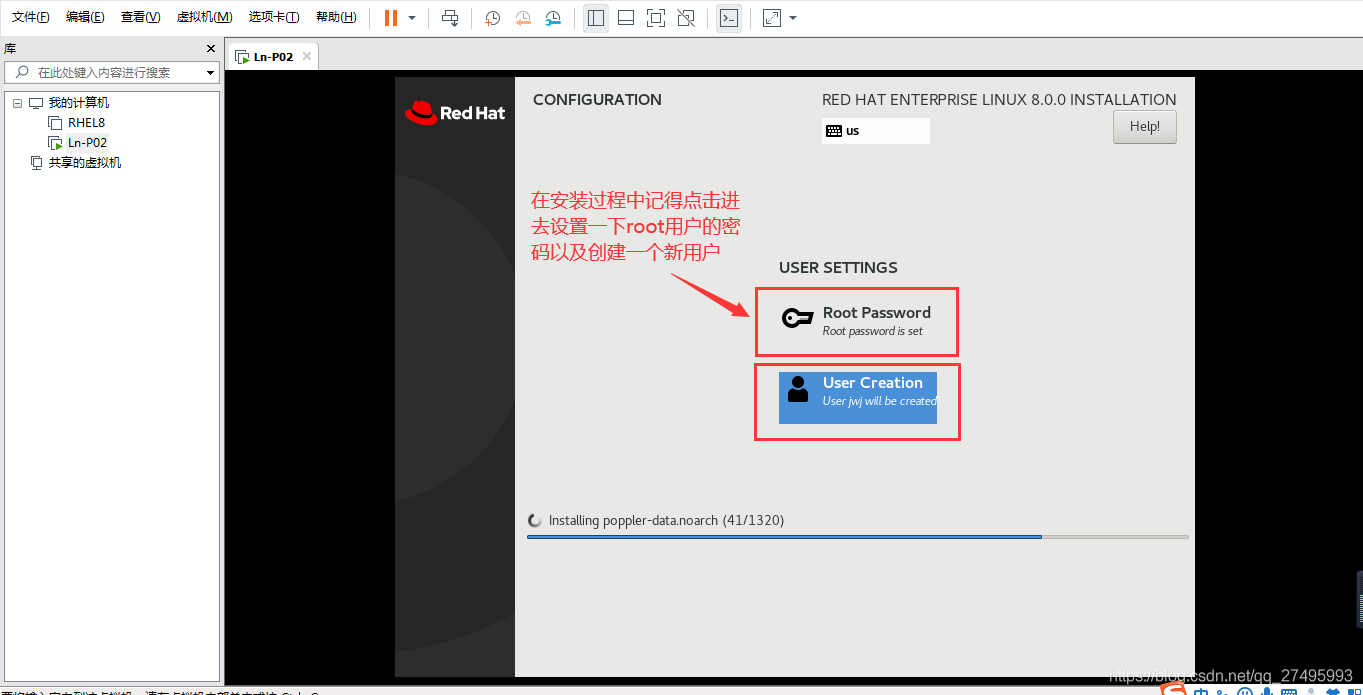The image size is (1363, 695).
Task: Click the Help! button in installer
Action: click(1145, 127)
